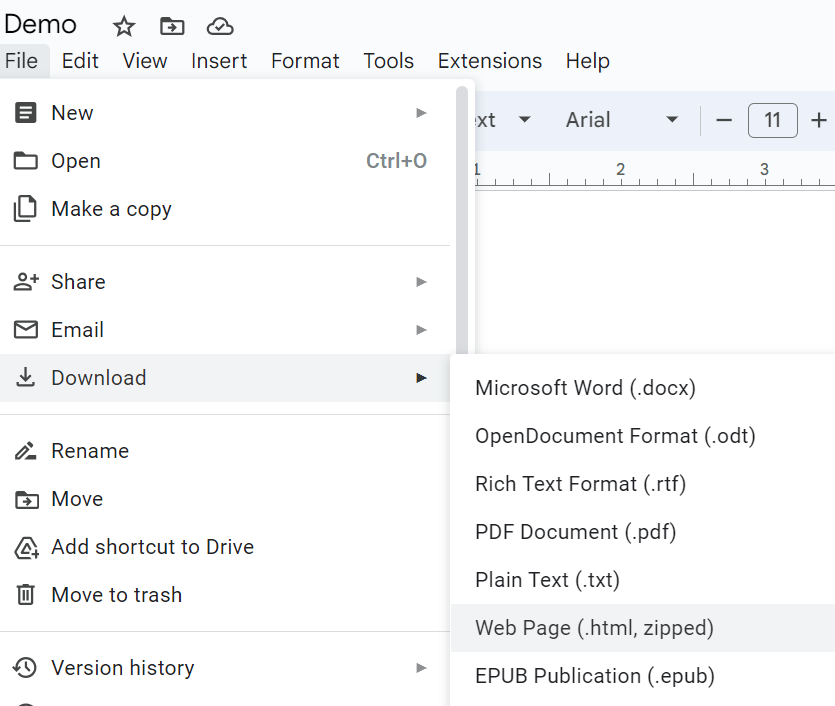
Task: Click the Rename pencil icon
Action: (x=25, y=451)
